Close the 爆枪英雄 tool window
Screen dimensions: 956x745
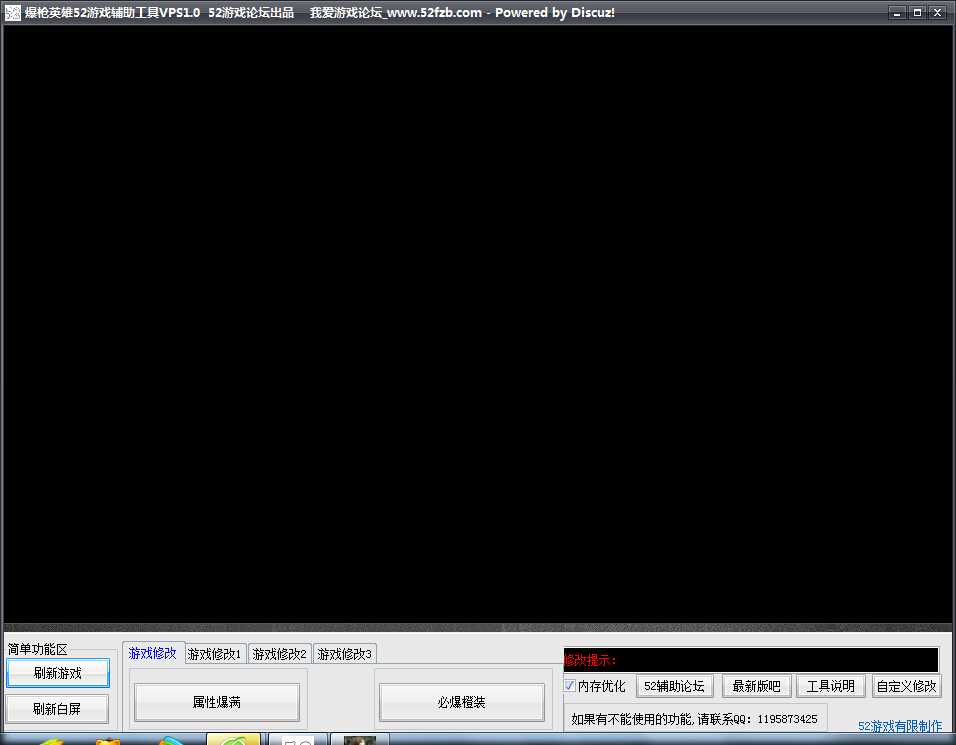coord(938,12)
